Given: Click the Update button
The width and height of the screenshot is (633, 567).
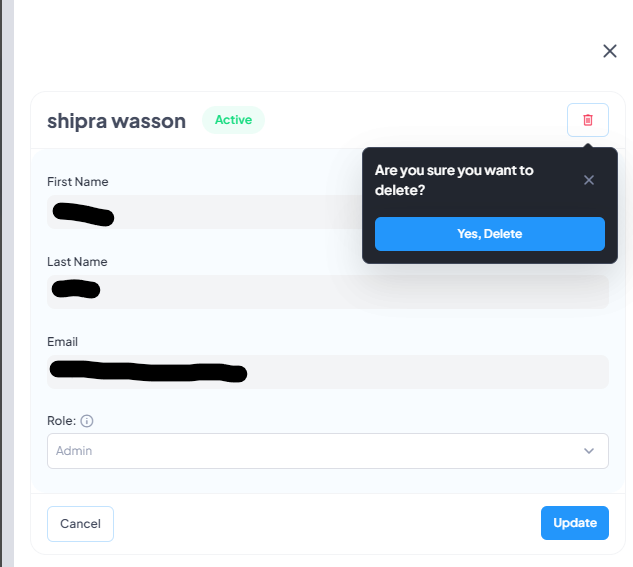Looking at the screenshot, I should (x=575, y=523).
